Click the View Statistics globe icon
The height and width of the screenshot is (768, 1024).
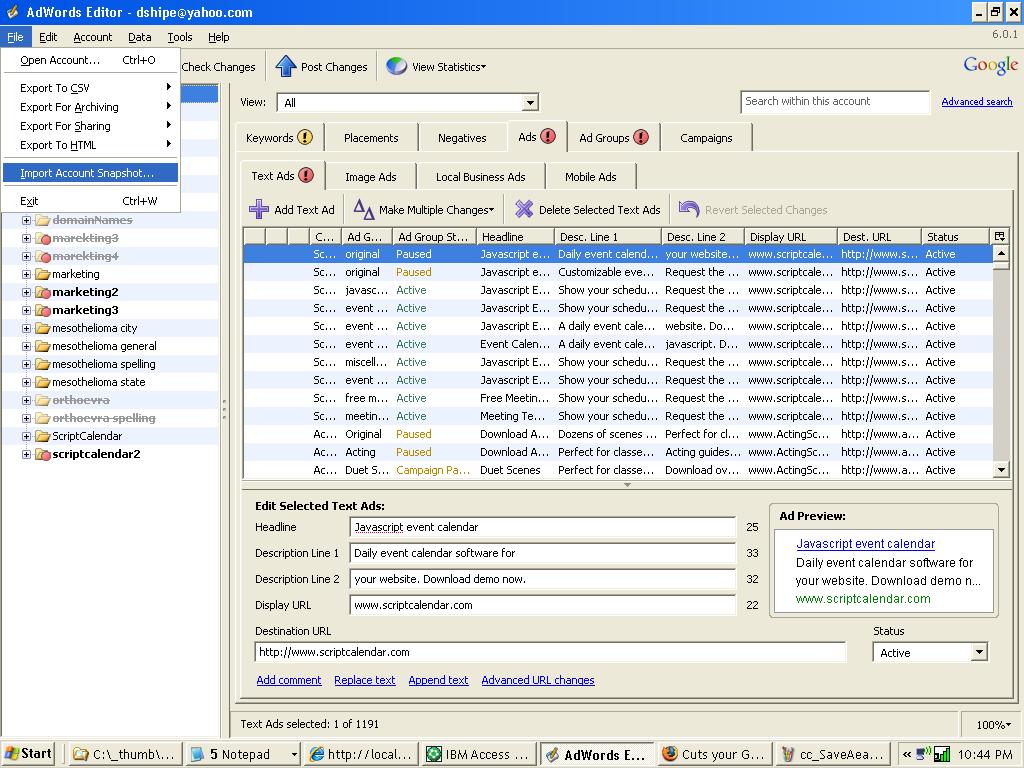click(396, 66)
